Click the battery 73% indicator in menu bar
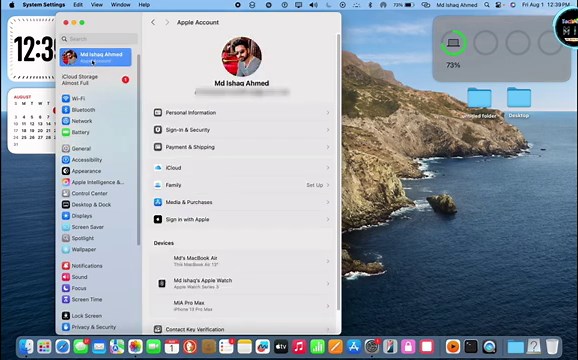 (x=404, y=5)
